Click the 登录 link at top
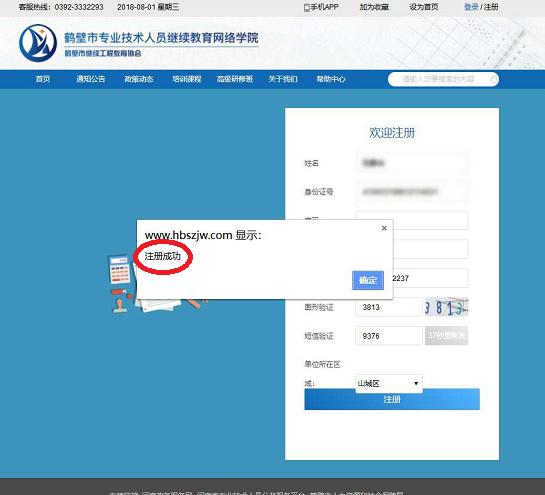Screen dimensions: 545x495 (471, 7)
